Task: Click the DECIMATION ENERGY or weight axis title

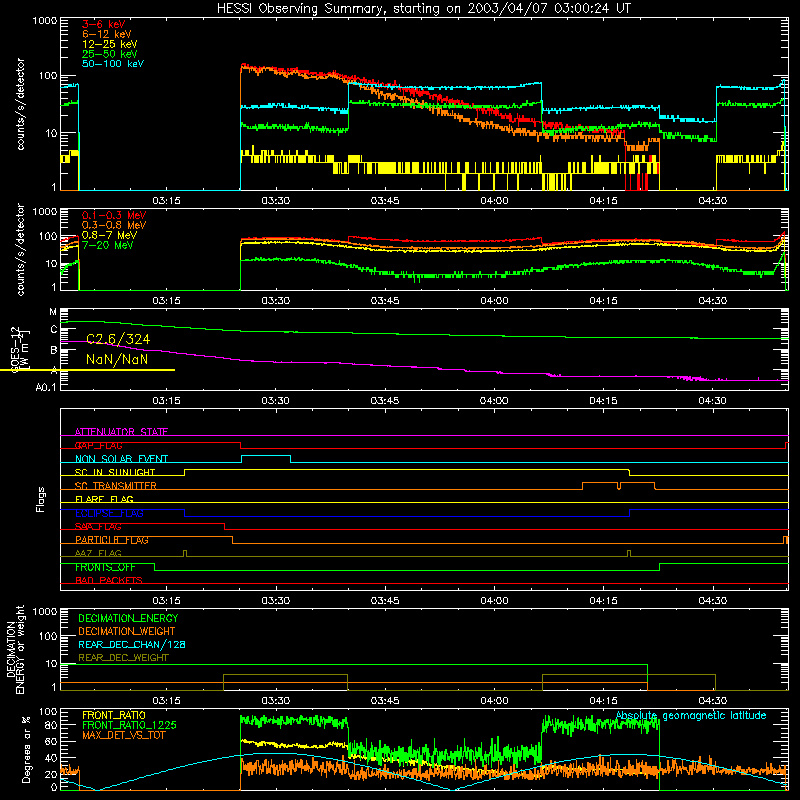Action: click(15, 649)
